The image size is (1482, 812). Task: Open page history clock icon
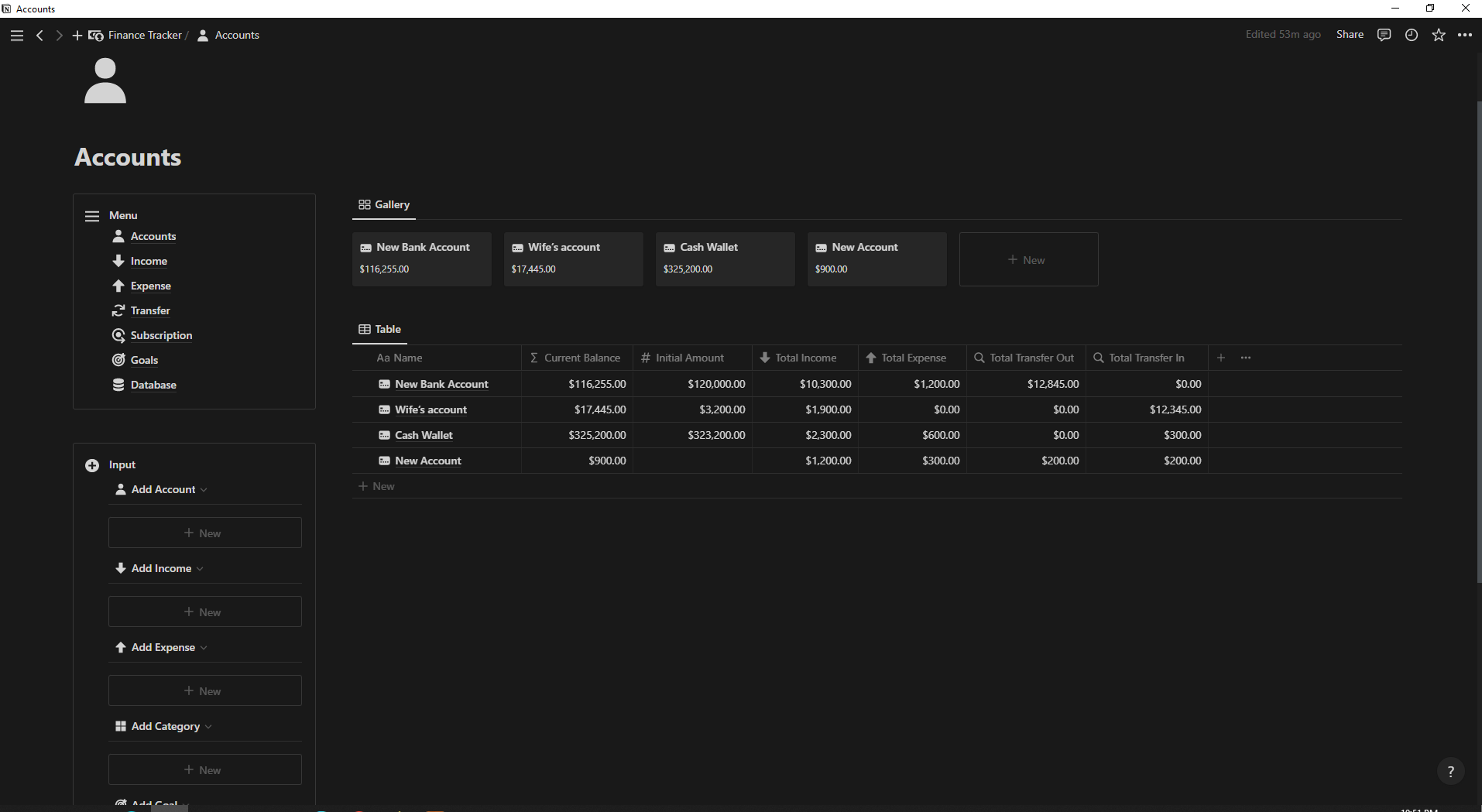(1412, 35)
